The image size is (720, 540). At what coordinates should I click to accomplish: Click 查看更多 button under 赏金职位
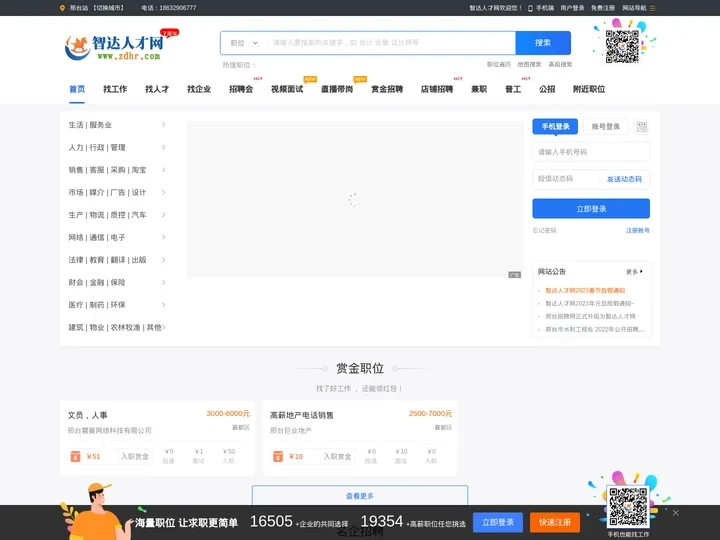360,495
